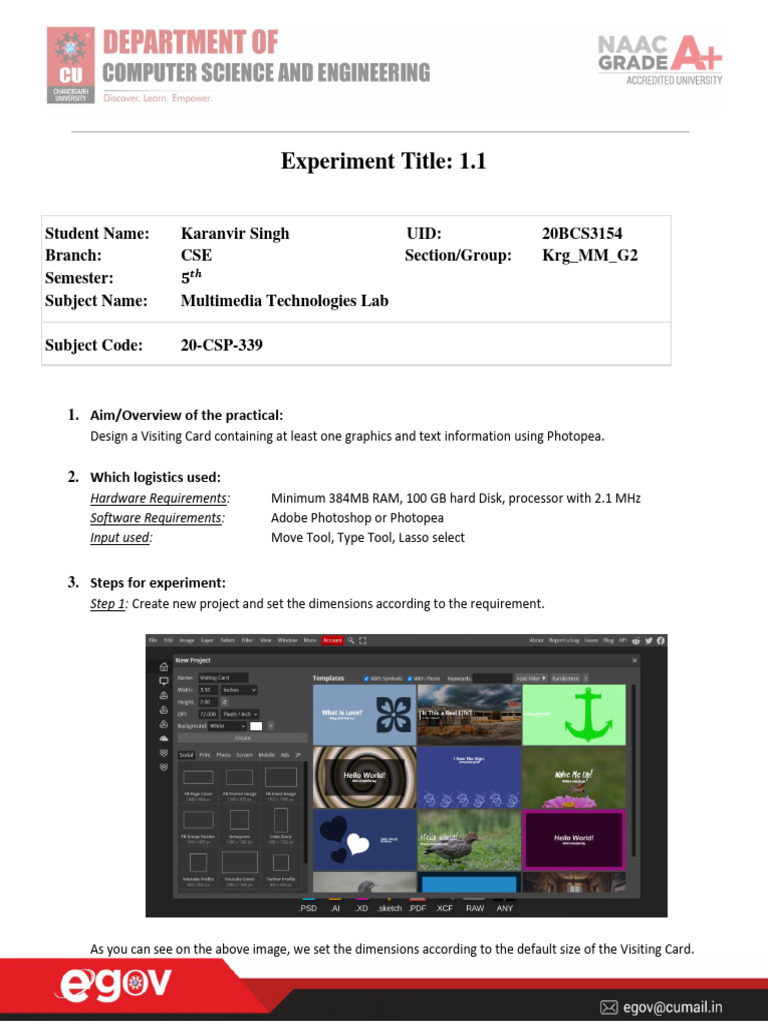Select the Print presets tab
The height and width of the screenshot is (1024, 768).
[x=204, y=755]
